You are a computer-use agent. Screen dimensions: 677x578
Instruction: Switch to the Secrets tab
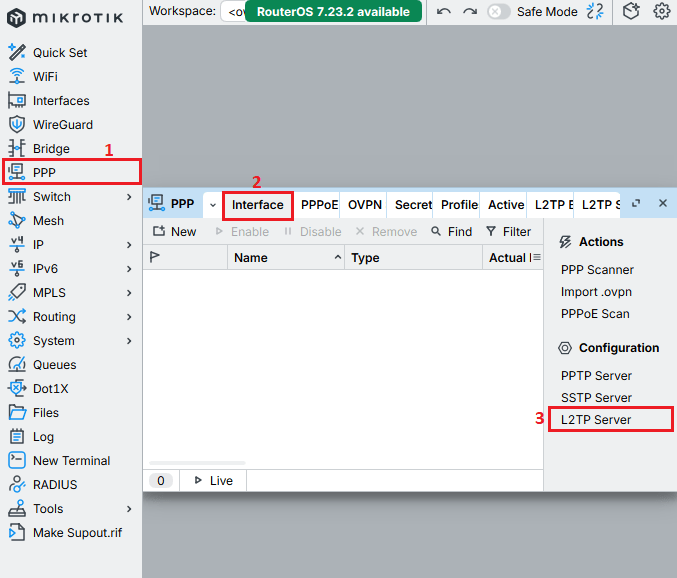pos(413,205)
